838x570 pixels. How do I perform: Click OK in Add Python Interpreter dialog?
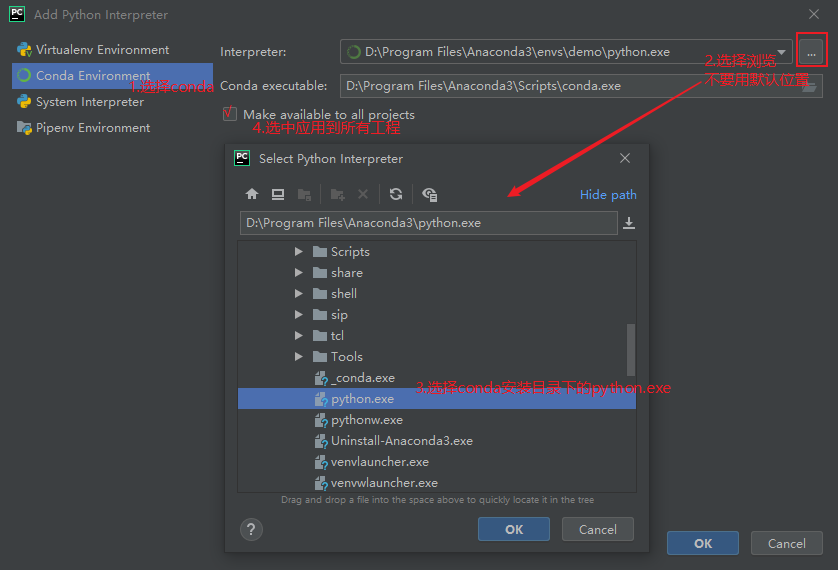(703, 543)
